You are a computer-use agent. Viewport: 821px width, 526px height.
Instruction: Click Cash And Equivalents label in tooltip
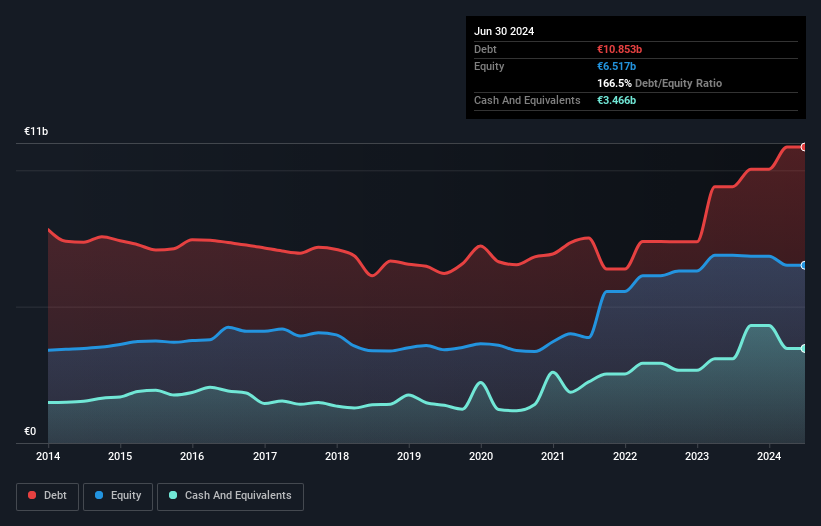tap(527, 100)
